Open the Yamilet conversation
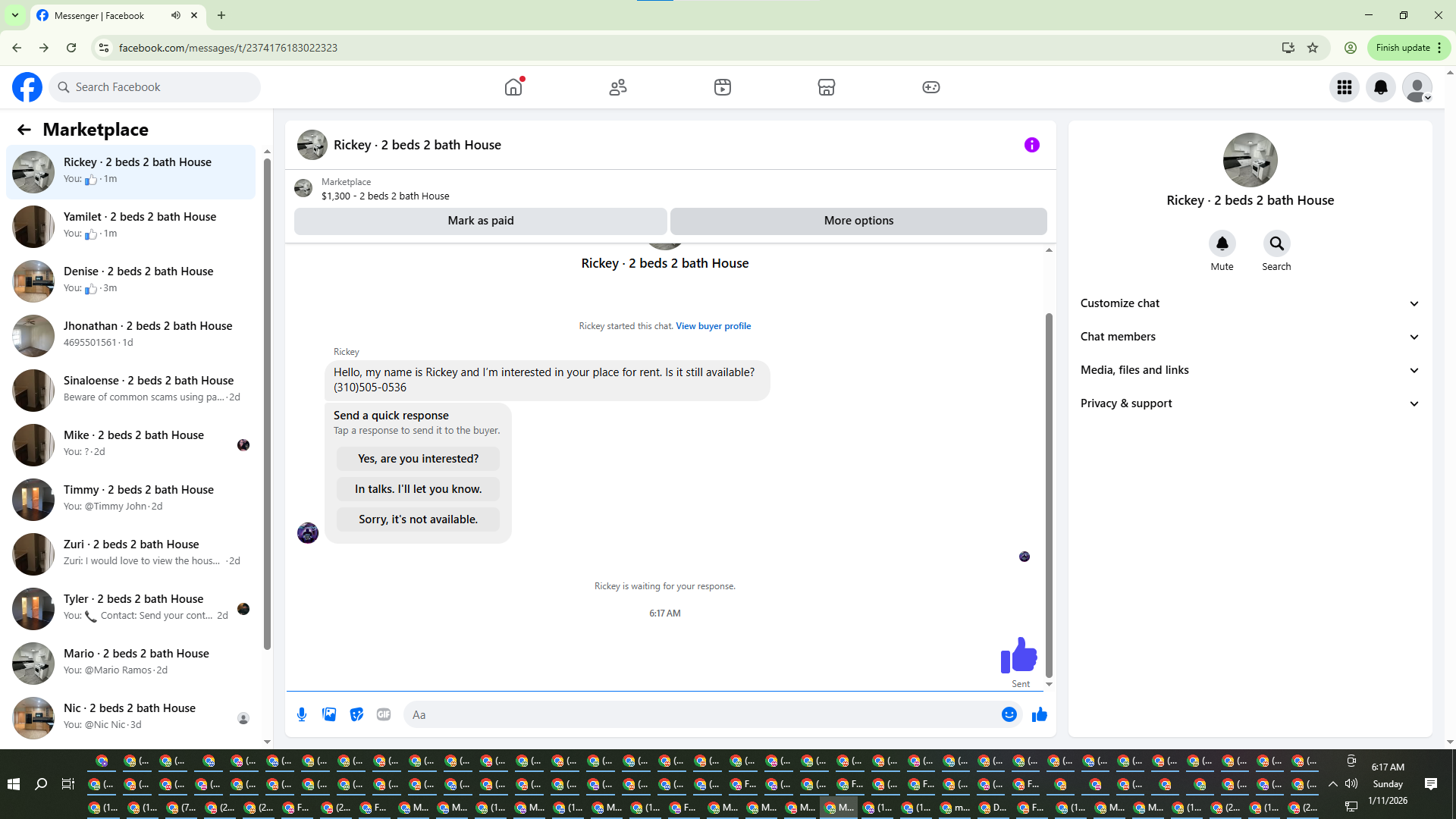This screenshot has width=1456, height=819. coord(131,227)
